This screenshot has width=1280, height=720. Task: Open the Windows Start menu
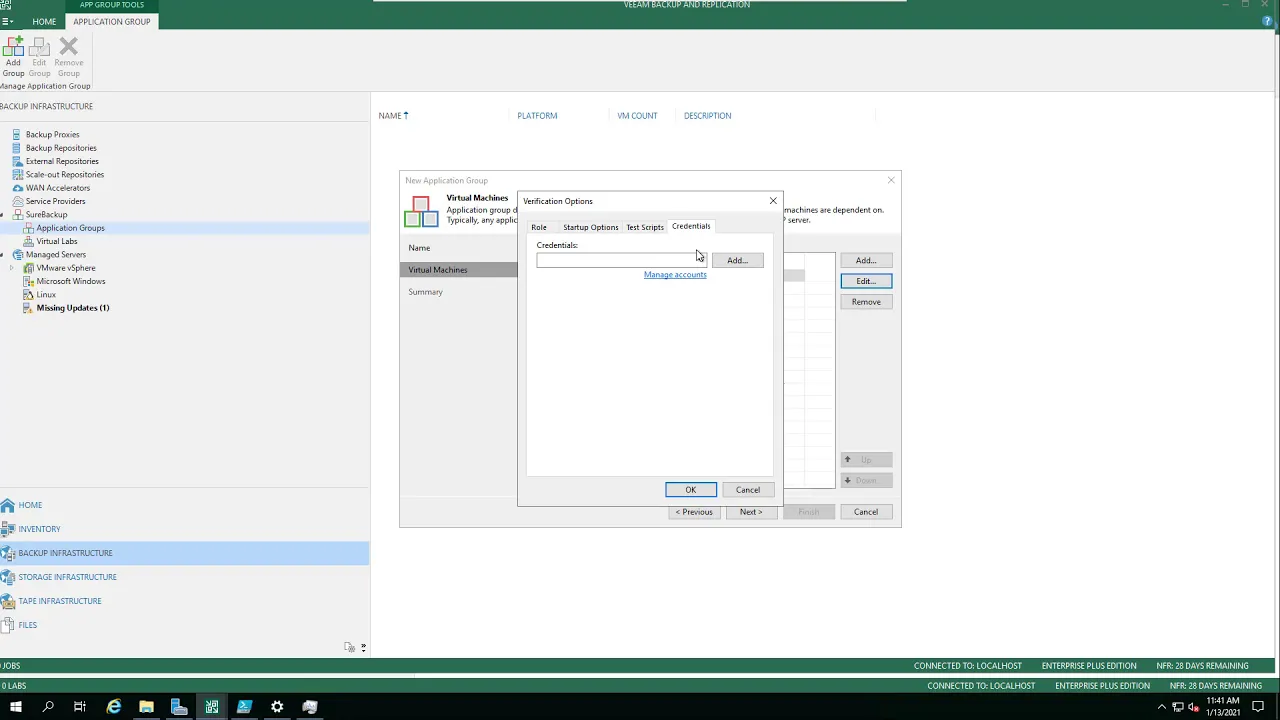point(15,707)
